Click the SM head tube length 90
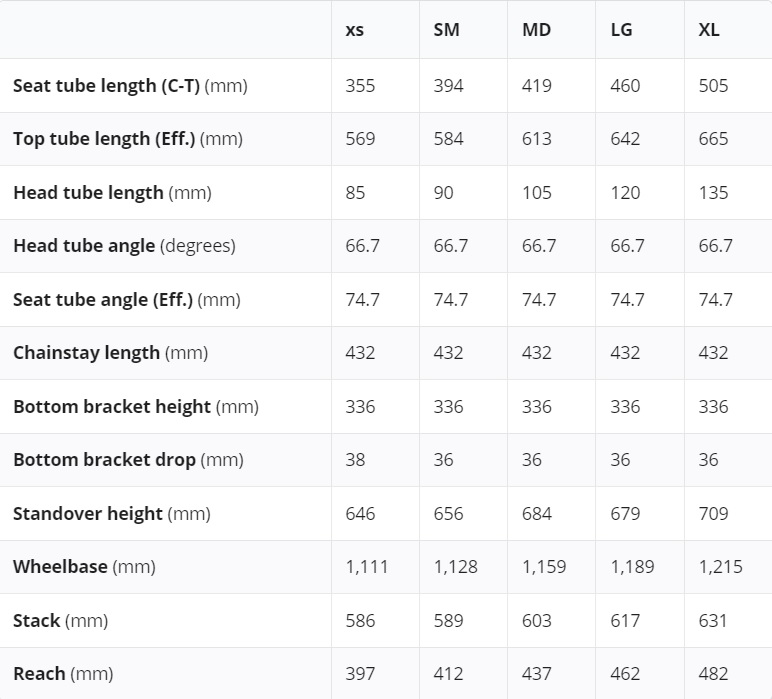This screenshot has height=699, width=772. point(444,193)
